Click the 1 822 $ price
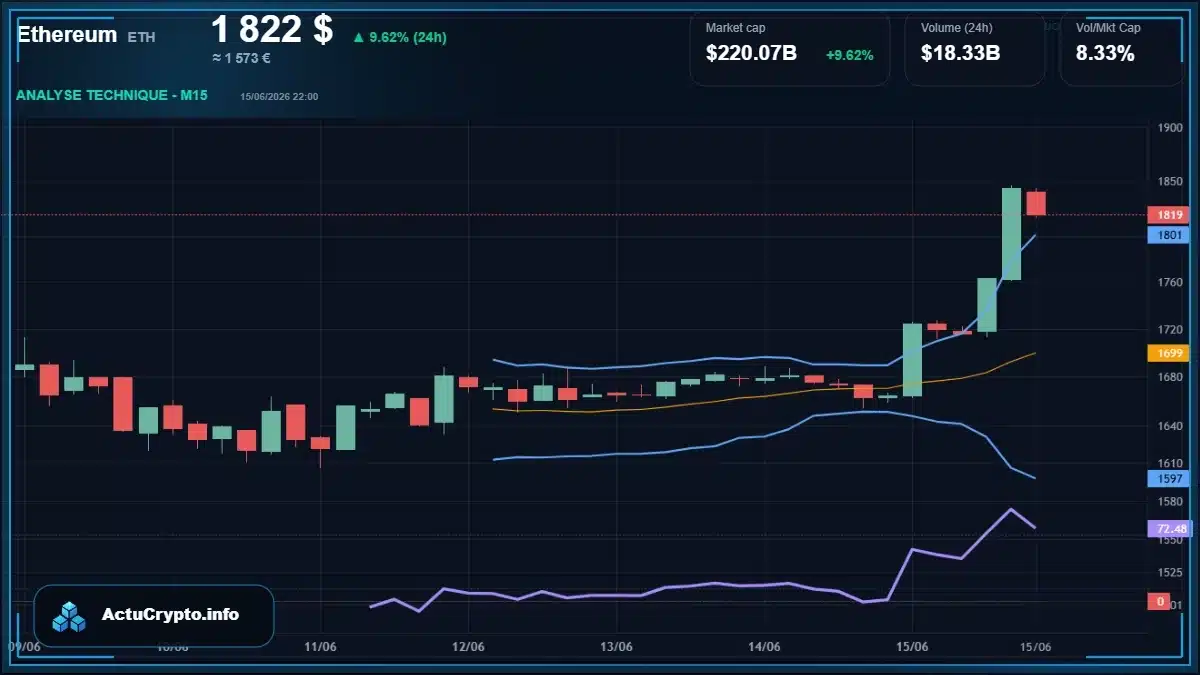The width and height of the screenshot is (1200, 675). click(272, 29)
